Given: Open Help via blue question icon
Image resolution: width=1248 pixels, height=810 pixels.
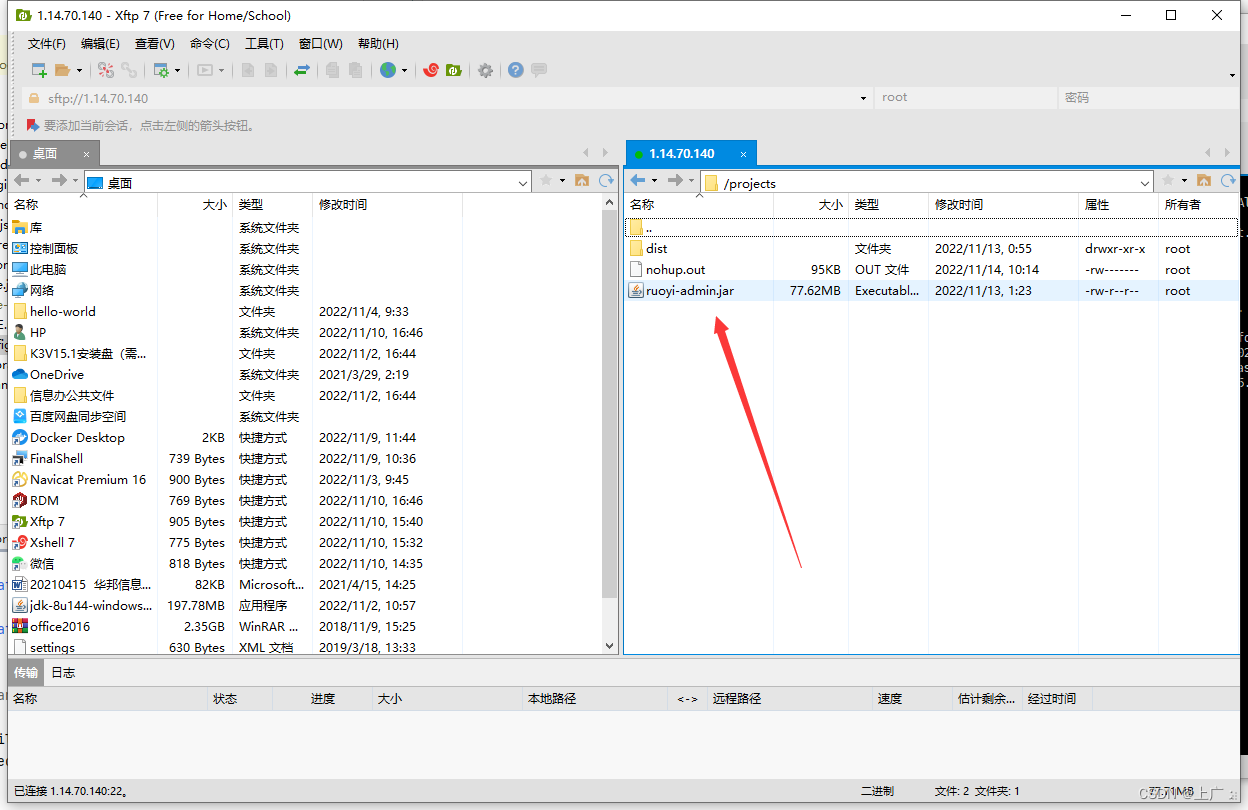Looking at the screenshot, I should pos(515,70).
